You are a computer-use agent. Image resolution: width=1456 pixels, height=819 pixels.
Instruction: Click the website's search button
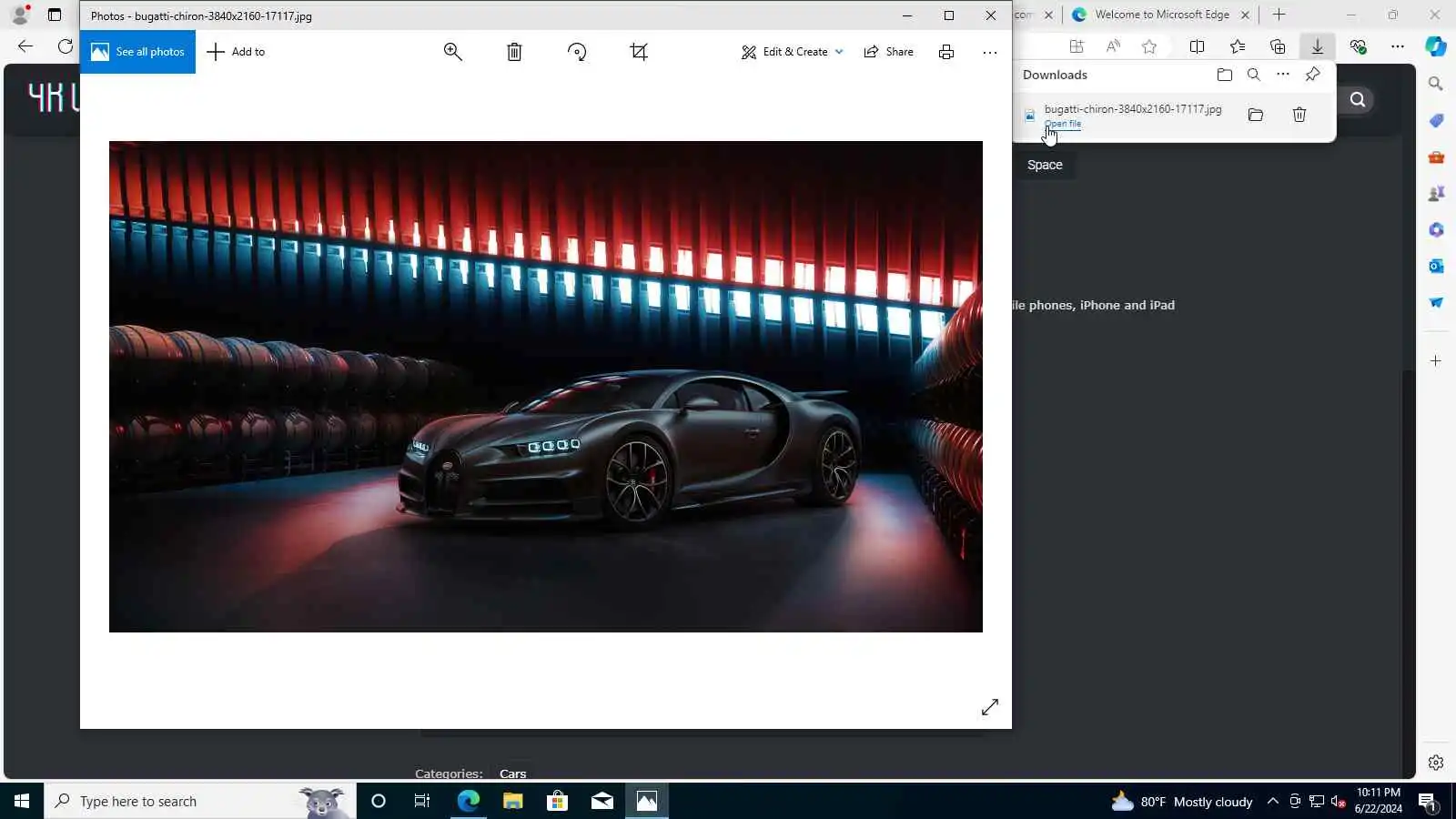point(1358,100)
